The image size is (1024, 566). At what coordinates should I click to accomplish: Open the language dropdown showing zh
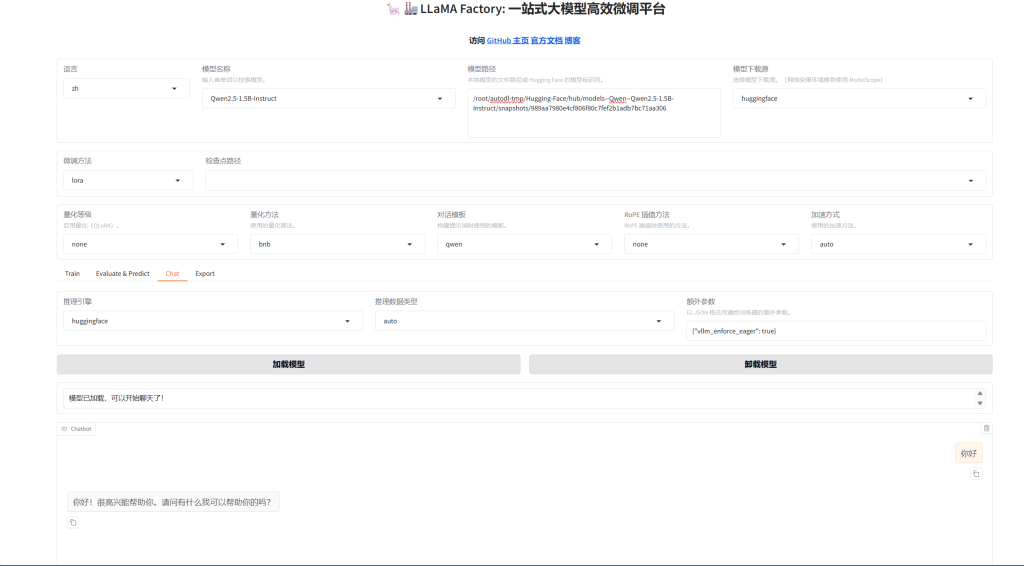pyautogui.click(x=126, y=88)
